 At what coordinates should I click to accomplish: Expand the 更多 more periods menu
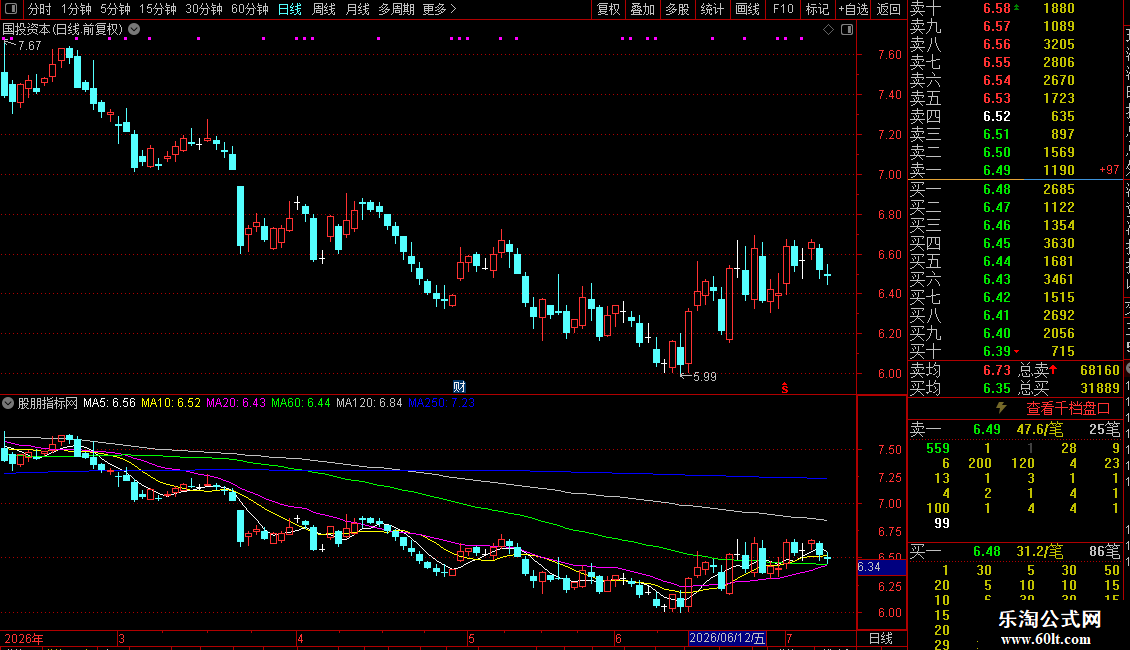coord(439,9)
